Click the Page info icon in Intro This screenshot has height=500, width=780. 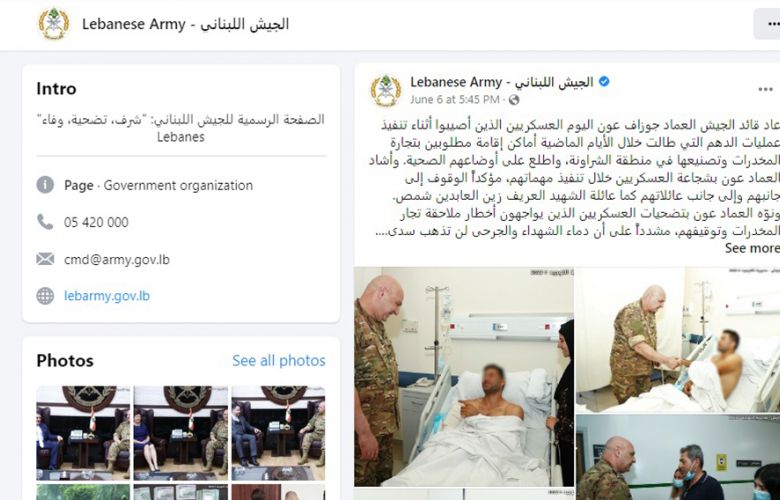(x=45, y=185)
